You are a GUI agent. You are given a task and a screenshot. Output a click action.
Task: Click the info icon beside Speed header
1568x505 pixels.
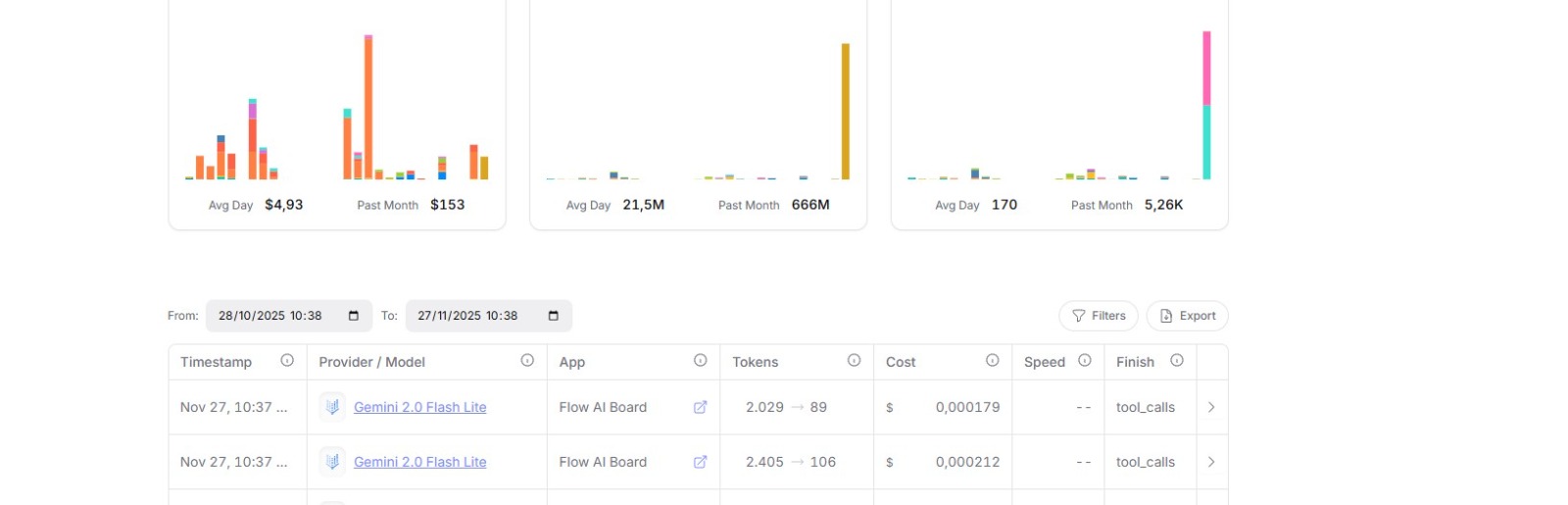(x=1085, y=361)
